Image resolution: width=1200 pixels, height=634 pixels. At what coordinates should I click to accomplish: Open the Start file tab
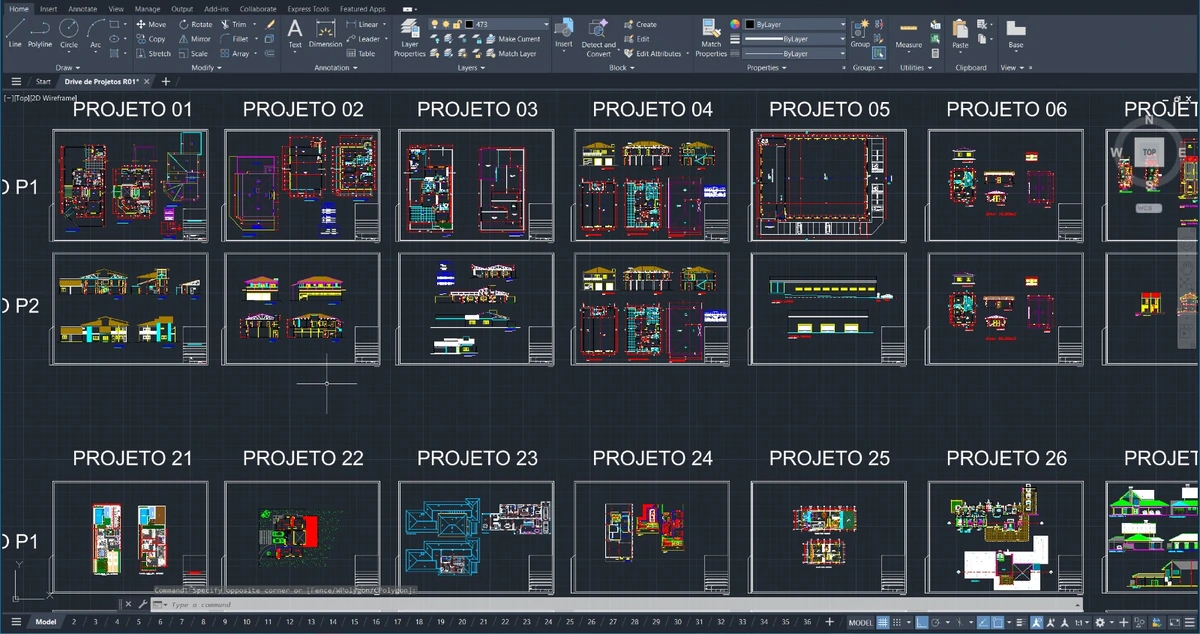coord(43,82)
